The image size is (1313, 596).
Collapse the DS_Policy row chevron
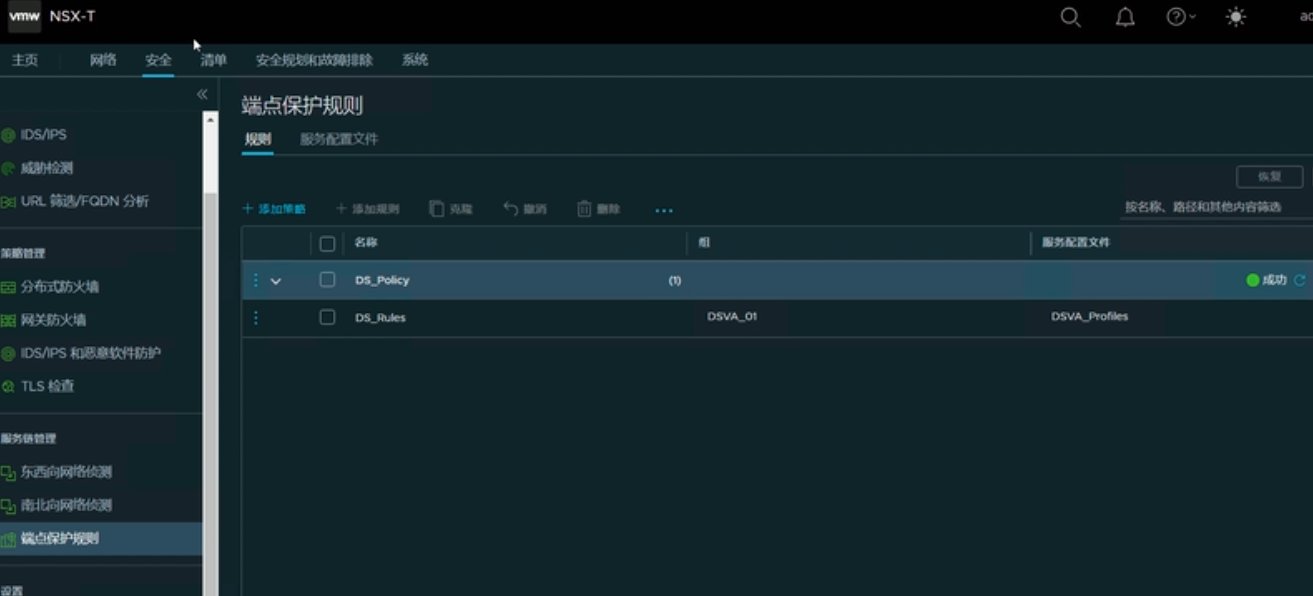coord(276,281)
